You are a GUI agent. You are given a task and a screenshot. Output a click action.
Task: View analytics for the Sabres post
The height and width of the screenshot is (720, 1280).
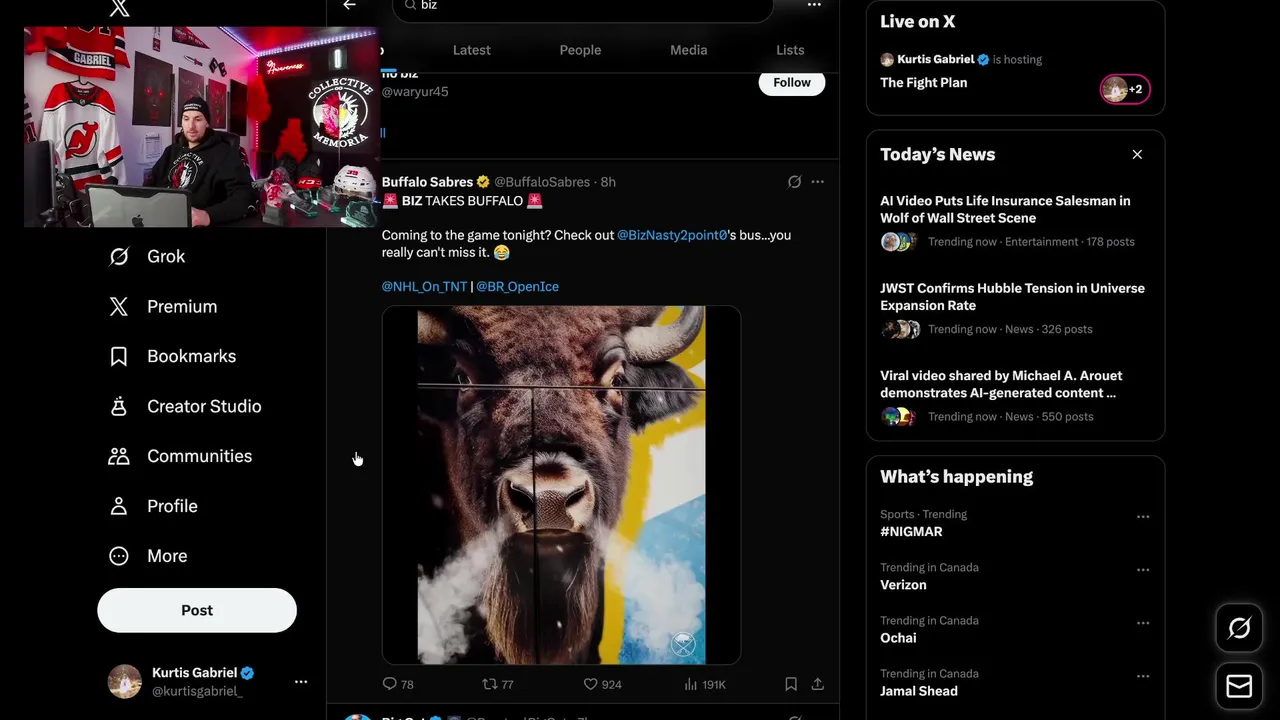pyautogui.click(x=704, y=684)
